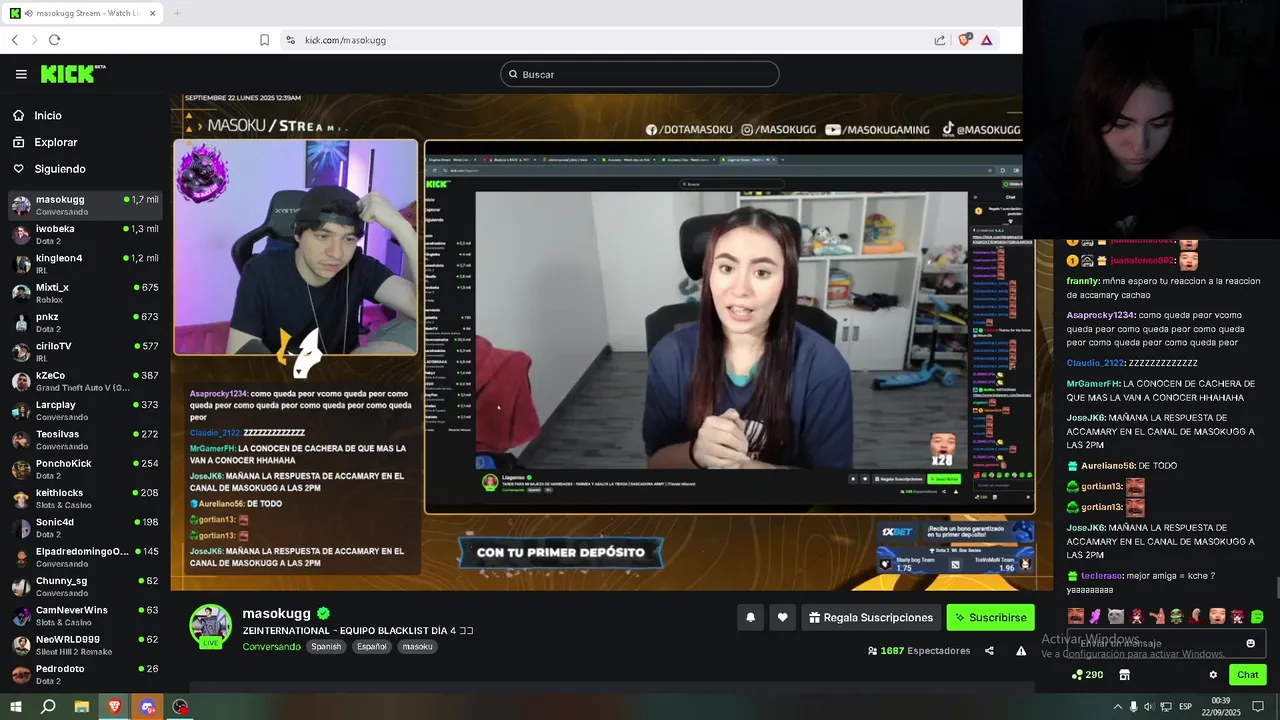1280x720 pixels.
Task: Reload the browser page
Action: coord(54,40)
